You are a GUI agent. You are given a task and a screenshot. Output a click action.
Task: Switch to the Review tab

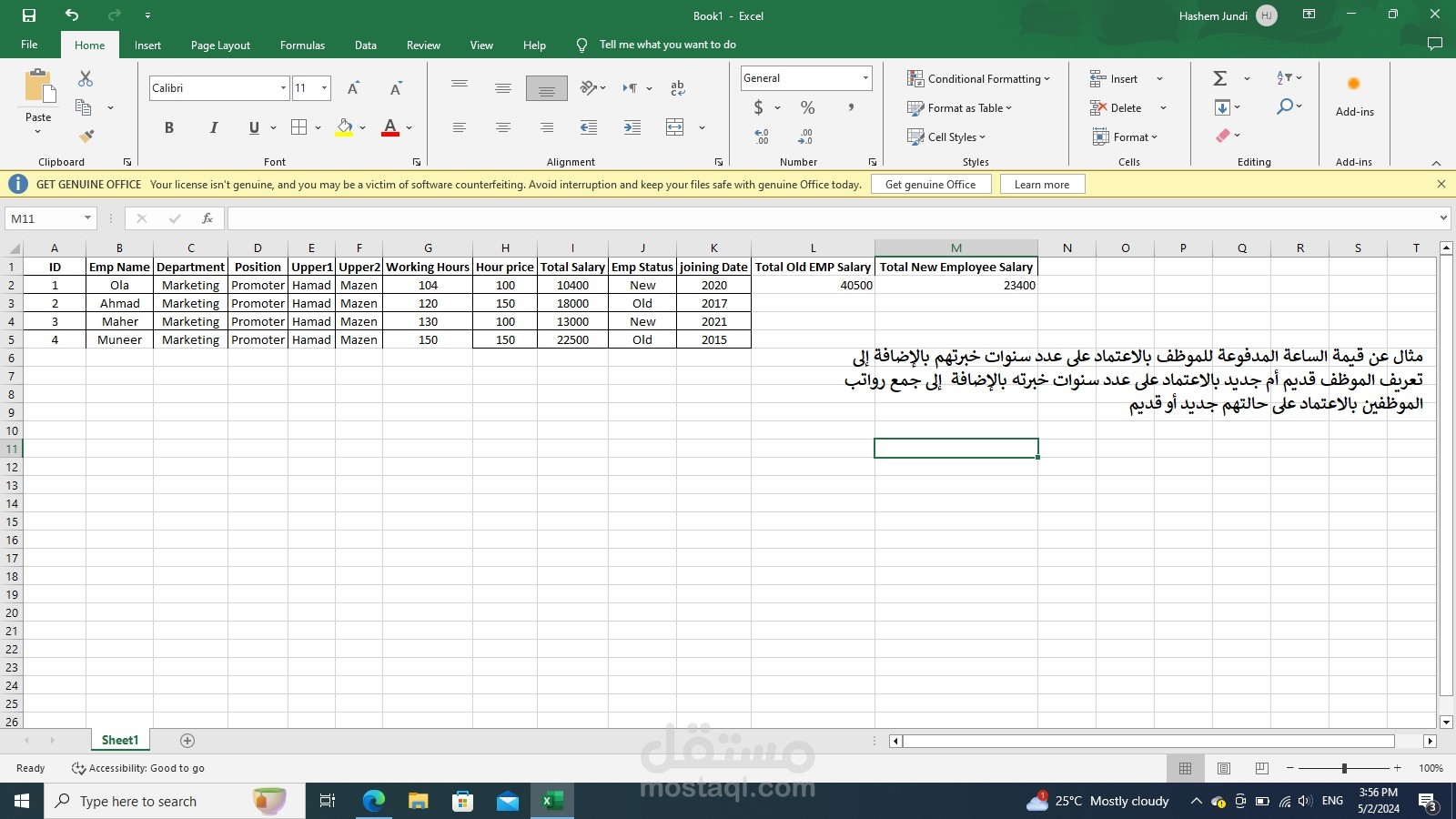click(x=423, y=45)
